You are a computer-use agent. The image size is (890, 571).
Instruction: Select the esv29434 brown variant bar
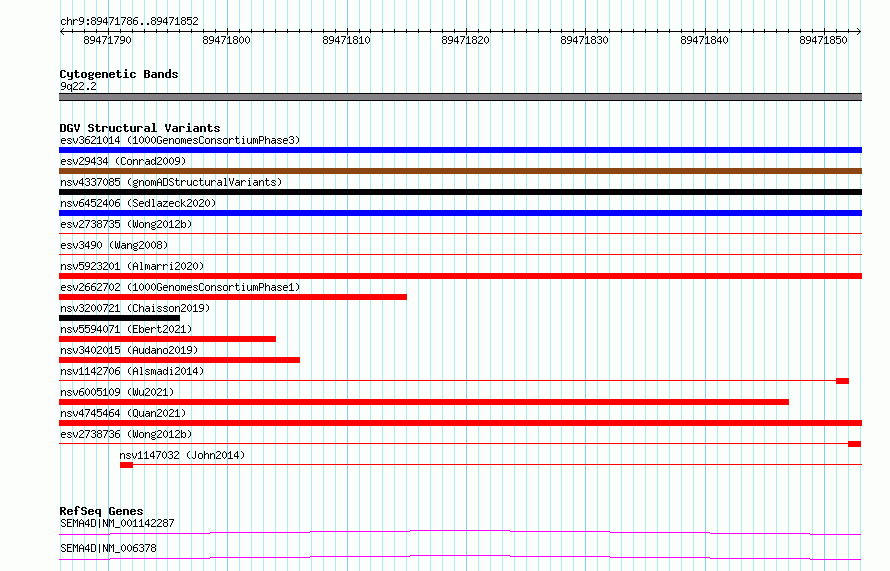pyautogui.click(x=460, y=171)
